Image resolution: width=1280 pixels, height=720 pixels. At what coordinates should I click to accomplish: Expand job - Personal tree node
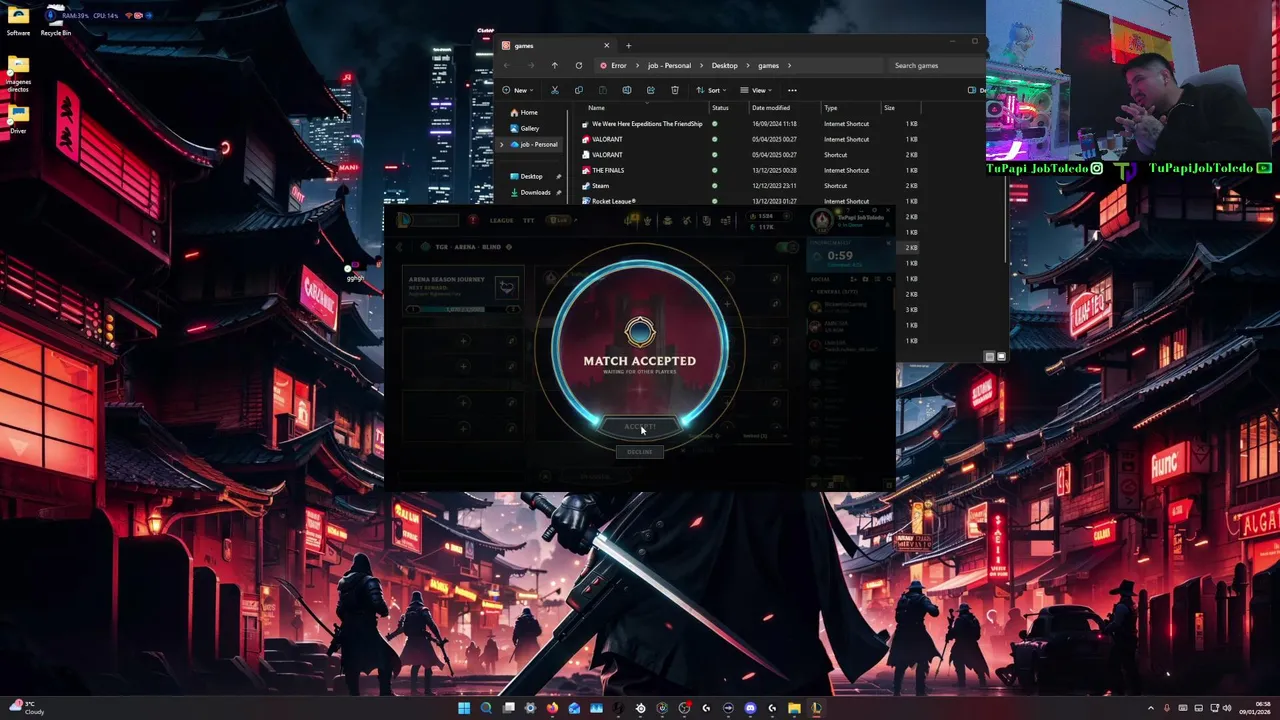coord(501,144)
